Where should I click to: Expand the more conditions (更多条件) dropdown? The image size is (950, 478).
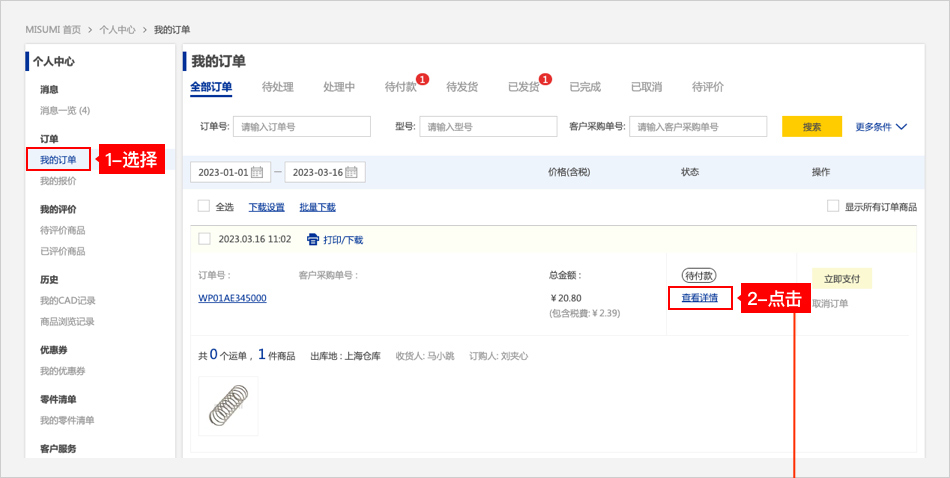[881, 127]
